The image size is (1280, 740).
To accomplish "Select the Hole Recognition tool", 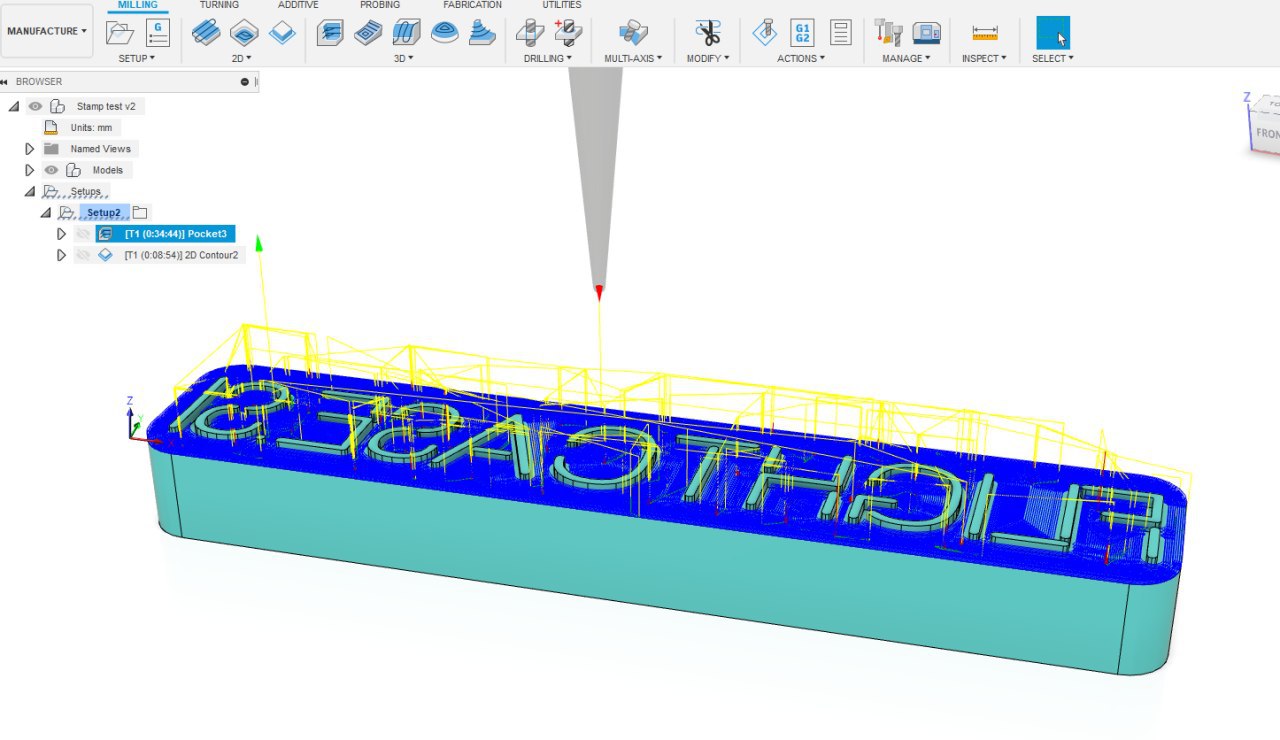I will coord(568,33).
